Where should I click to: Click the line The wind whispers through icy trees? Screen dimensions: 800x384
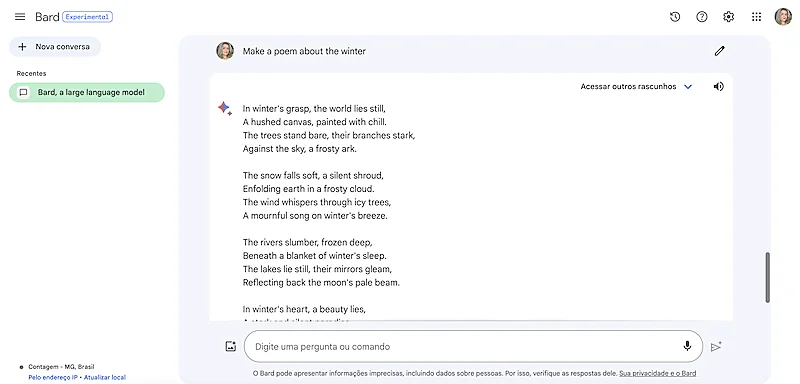317,202
